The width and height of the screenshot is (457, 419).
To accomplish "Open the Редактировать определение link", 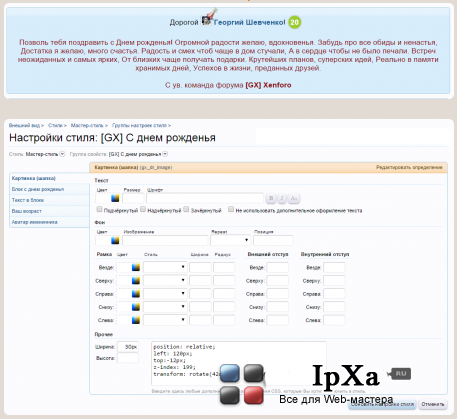I will 409,167.
